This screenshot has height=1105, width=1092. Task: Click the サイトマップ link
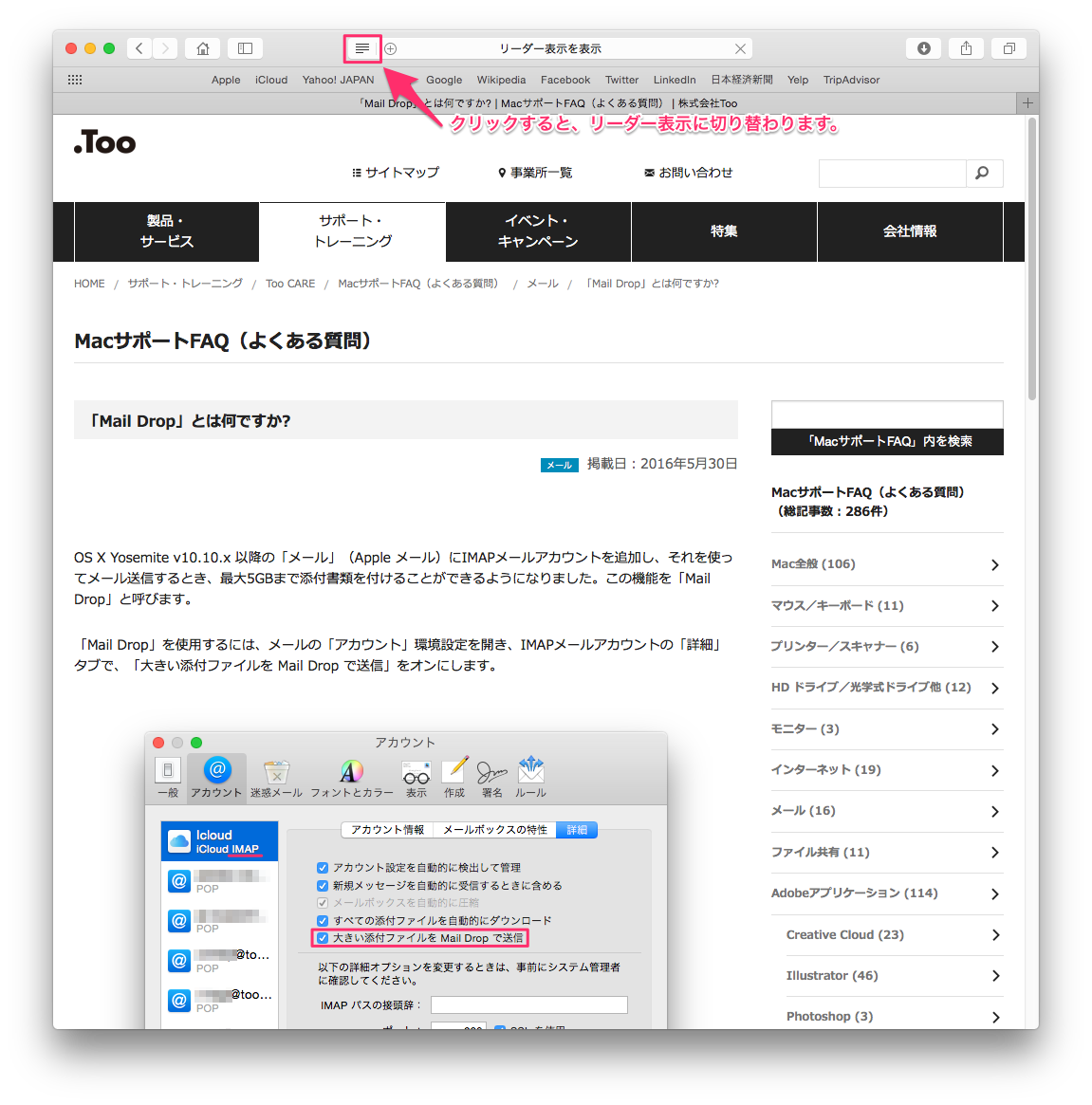(396, 173)
